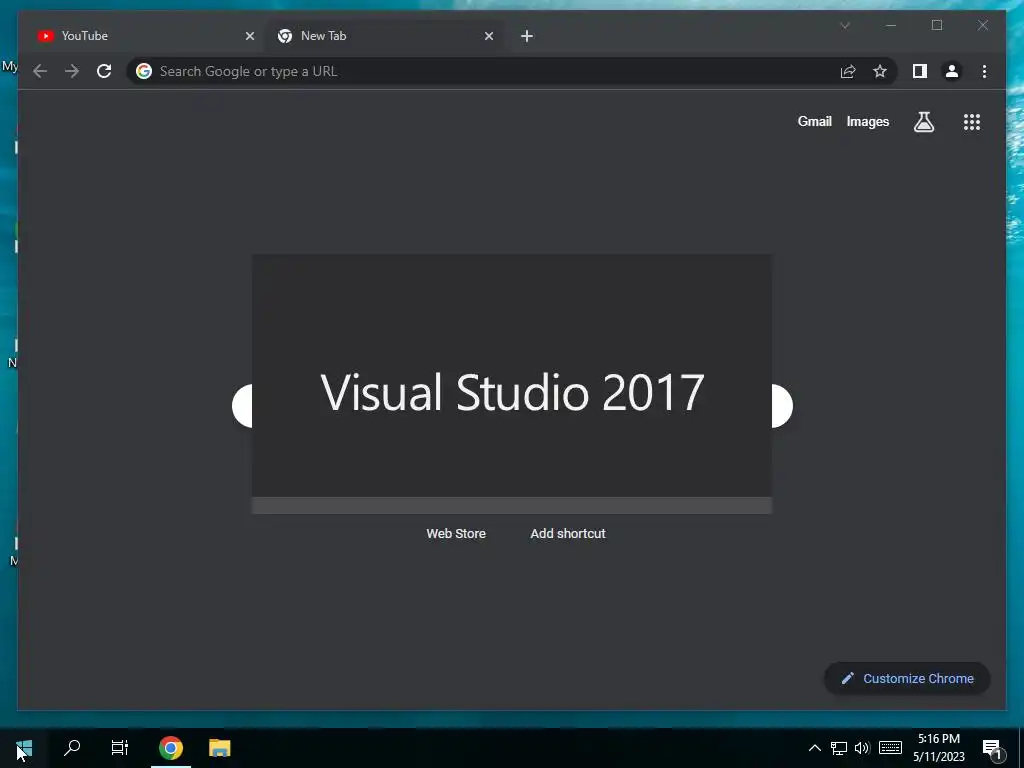Click the Google logo in address bar

144,71
